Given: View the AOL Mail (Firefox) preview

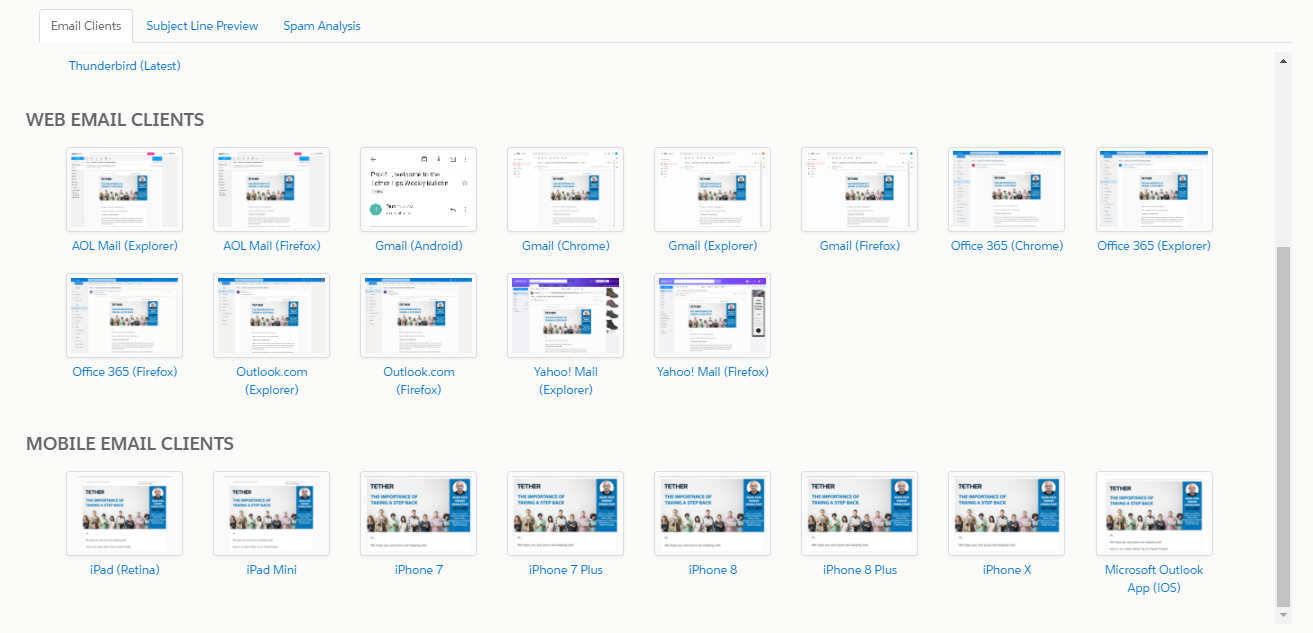Looking at the screenshot, I should [271, 245].
